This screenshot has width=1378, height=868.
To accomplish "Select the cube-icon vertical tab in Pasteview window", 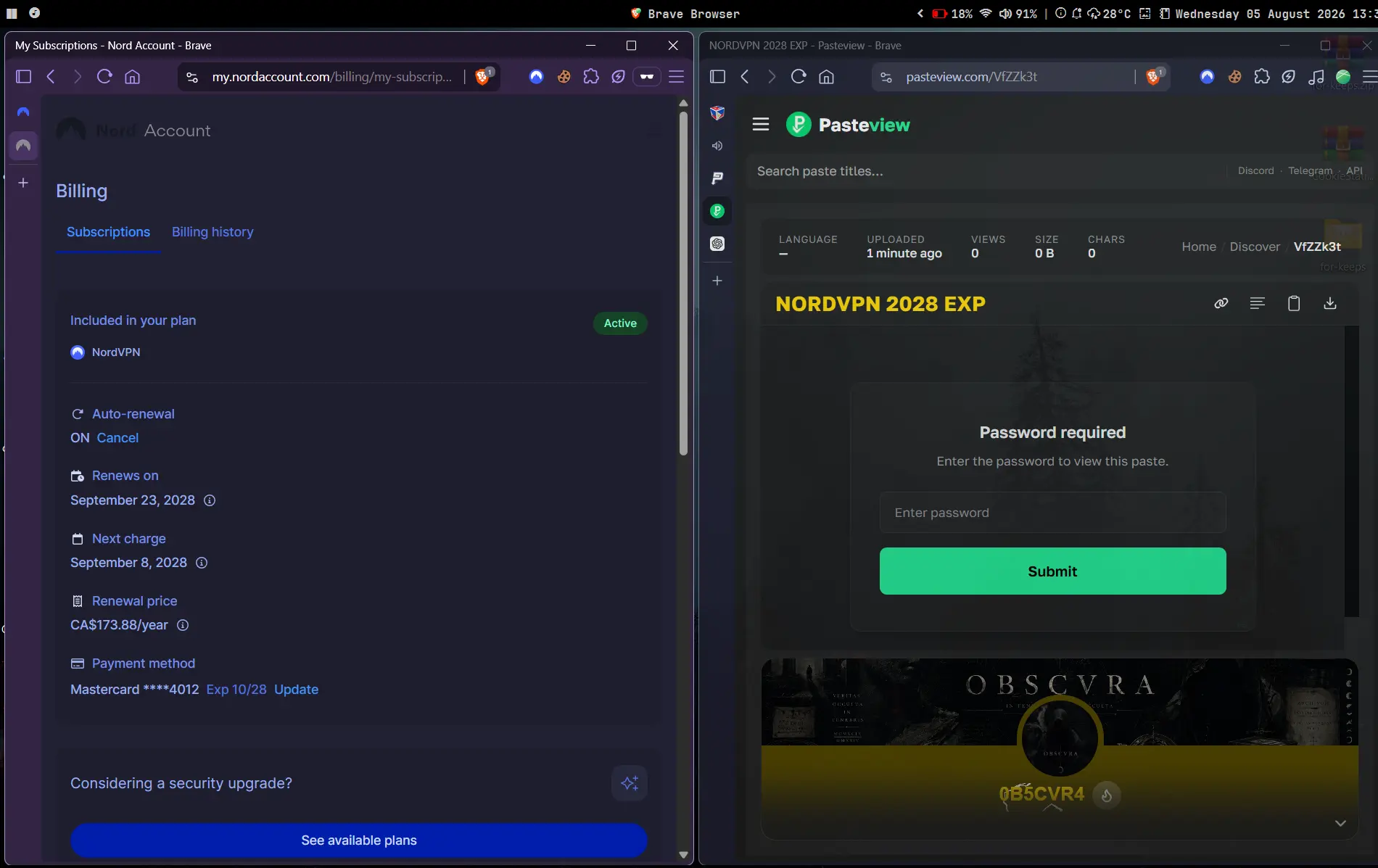I will pyautogui.click(x=717, y=112).
